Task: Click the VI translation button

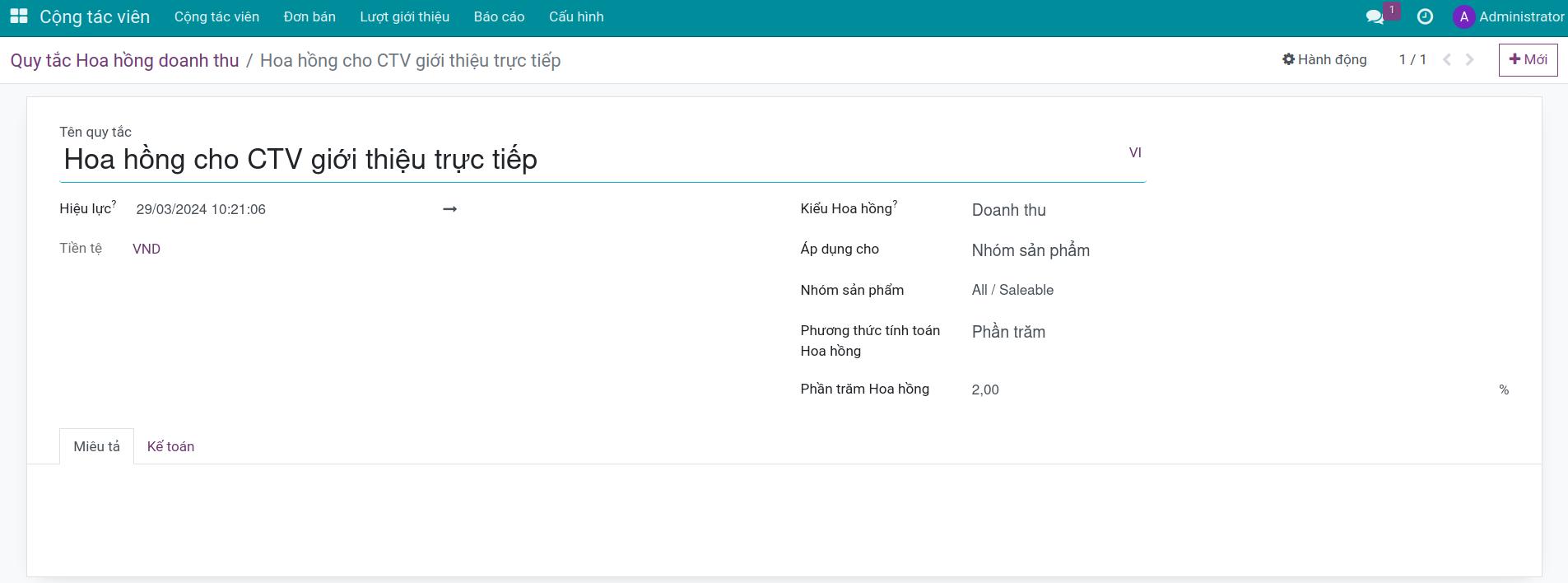Action: tap(1135, 152)
